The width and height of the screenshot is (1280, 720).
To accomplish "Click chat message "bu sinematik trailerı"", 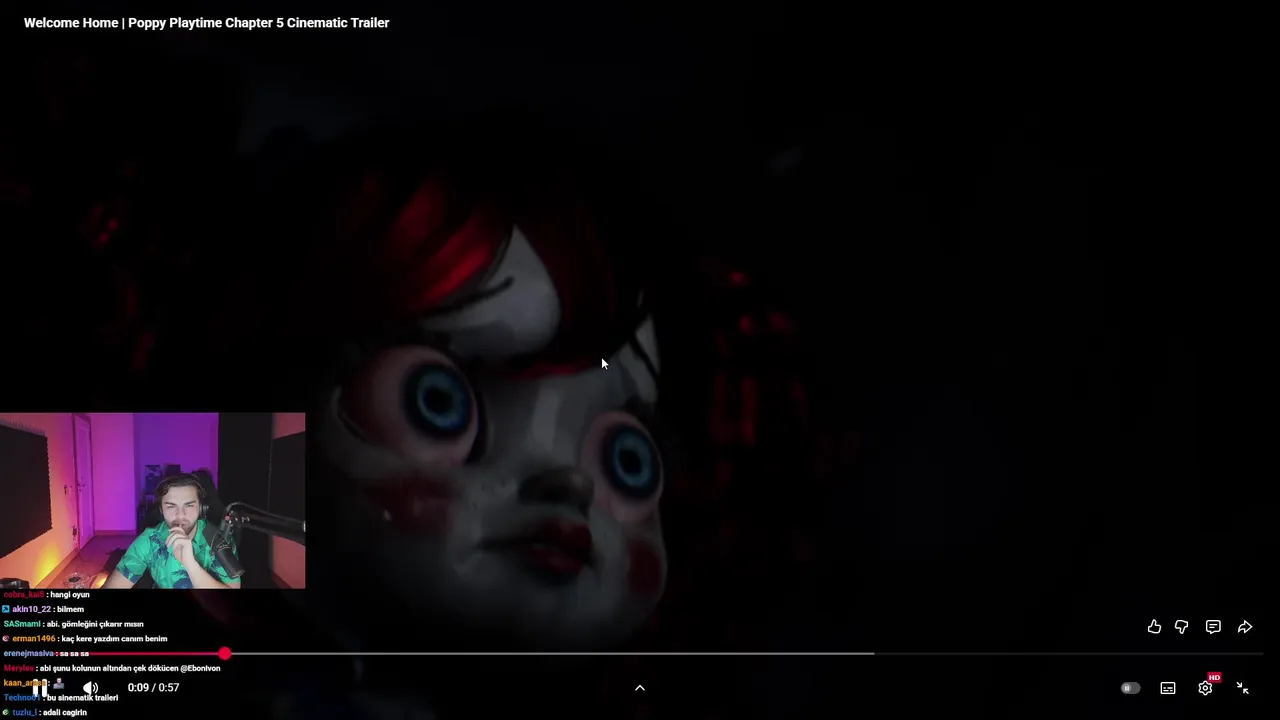I will (82, 697).
